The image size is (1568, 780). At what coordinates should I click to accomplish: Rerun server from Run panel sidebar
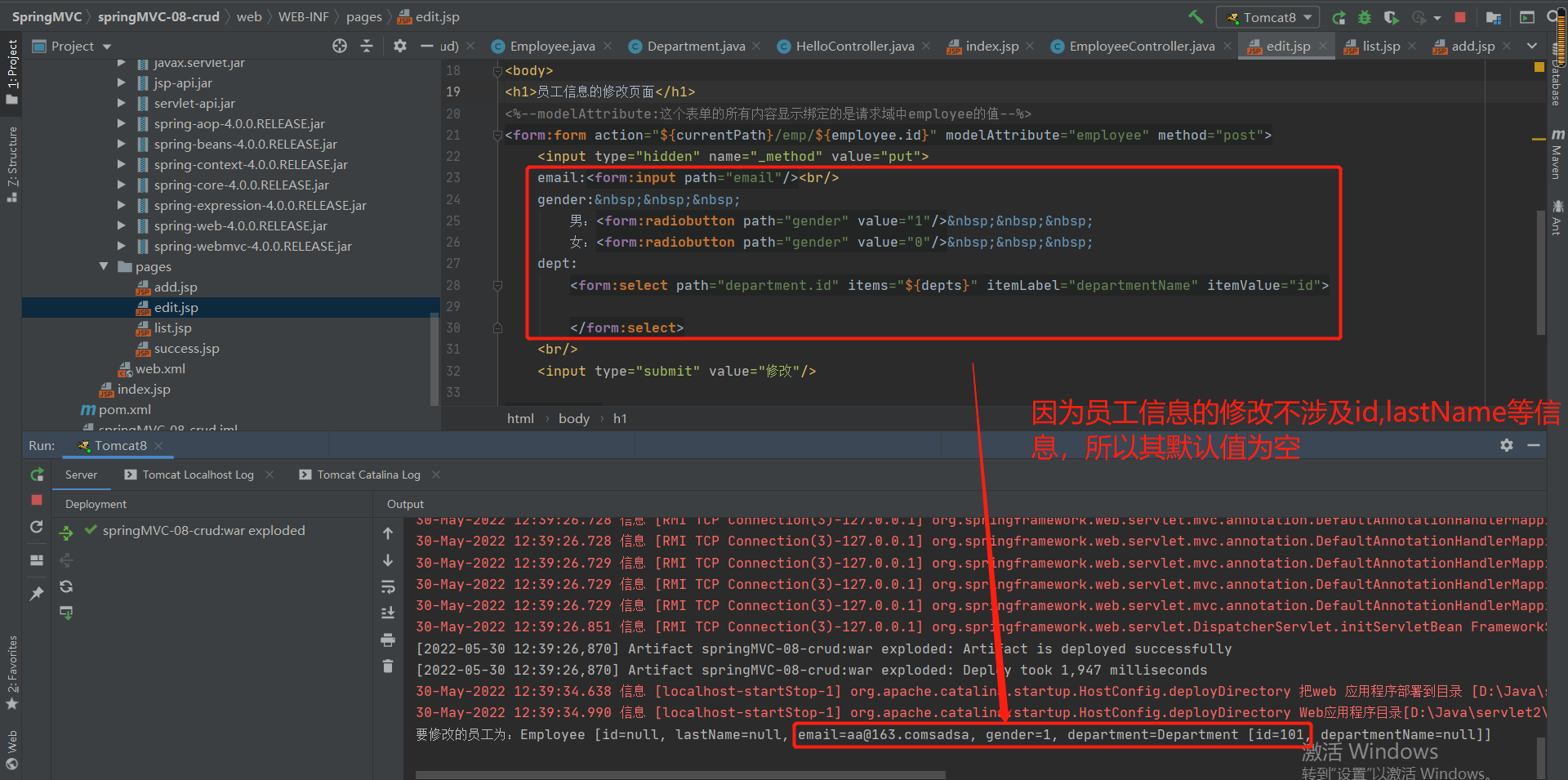click(37, 475)
